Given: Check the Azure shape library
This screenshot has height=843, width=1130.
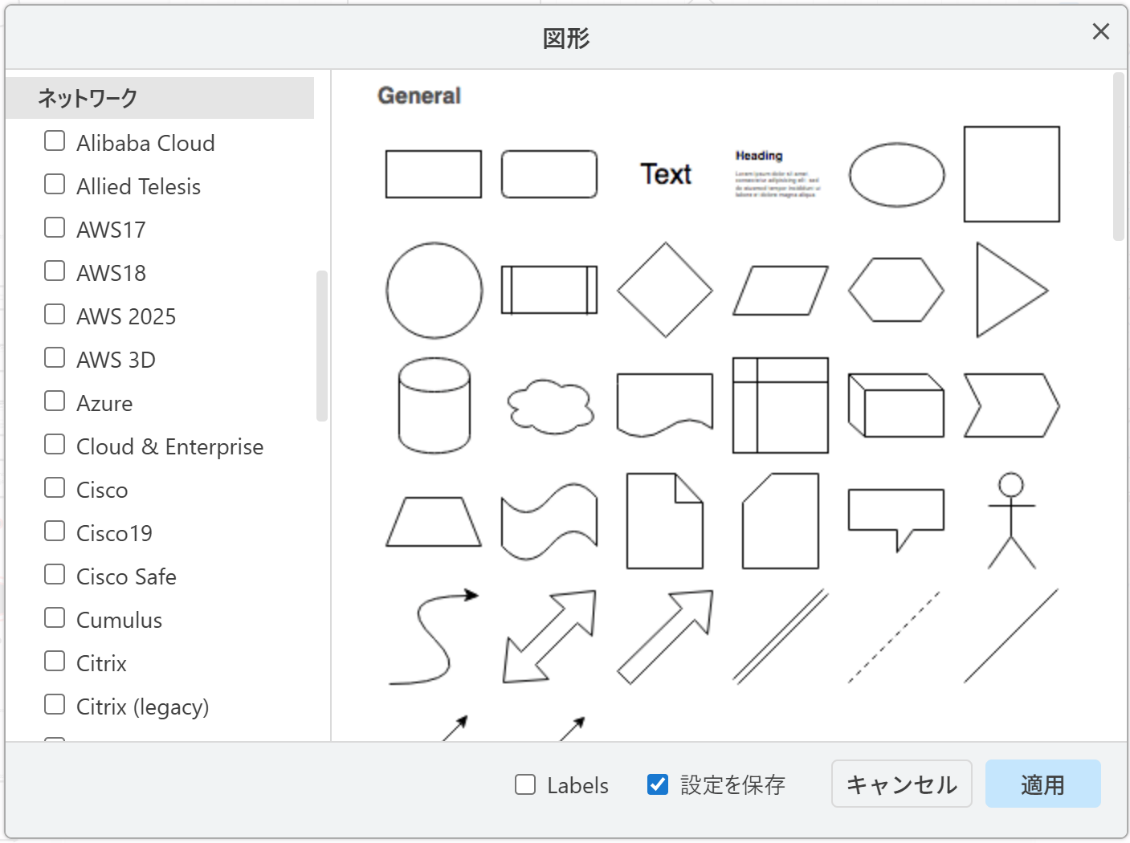Looking at the screenshot, I should (54, 400).
